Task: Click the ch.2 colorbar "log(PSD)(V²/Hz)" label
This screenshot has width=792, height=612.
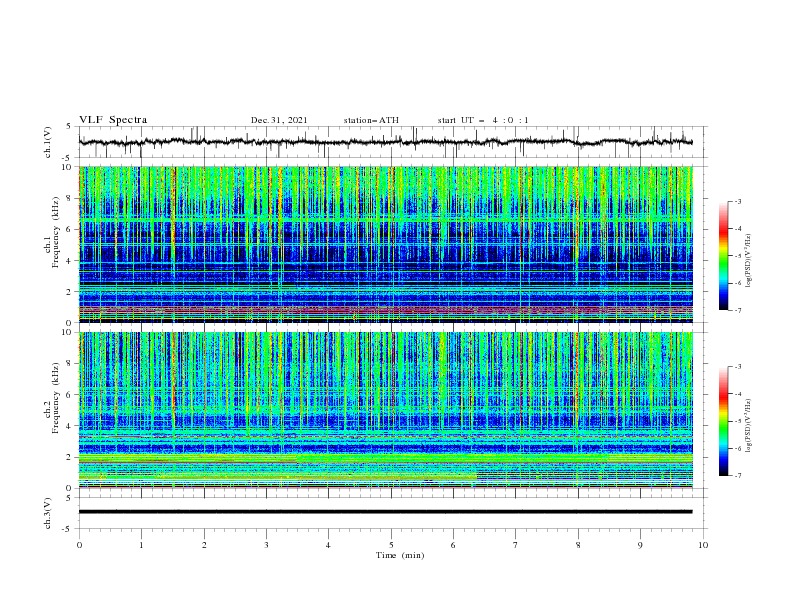Action: pos(749,426)
